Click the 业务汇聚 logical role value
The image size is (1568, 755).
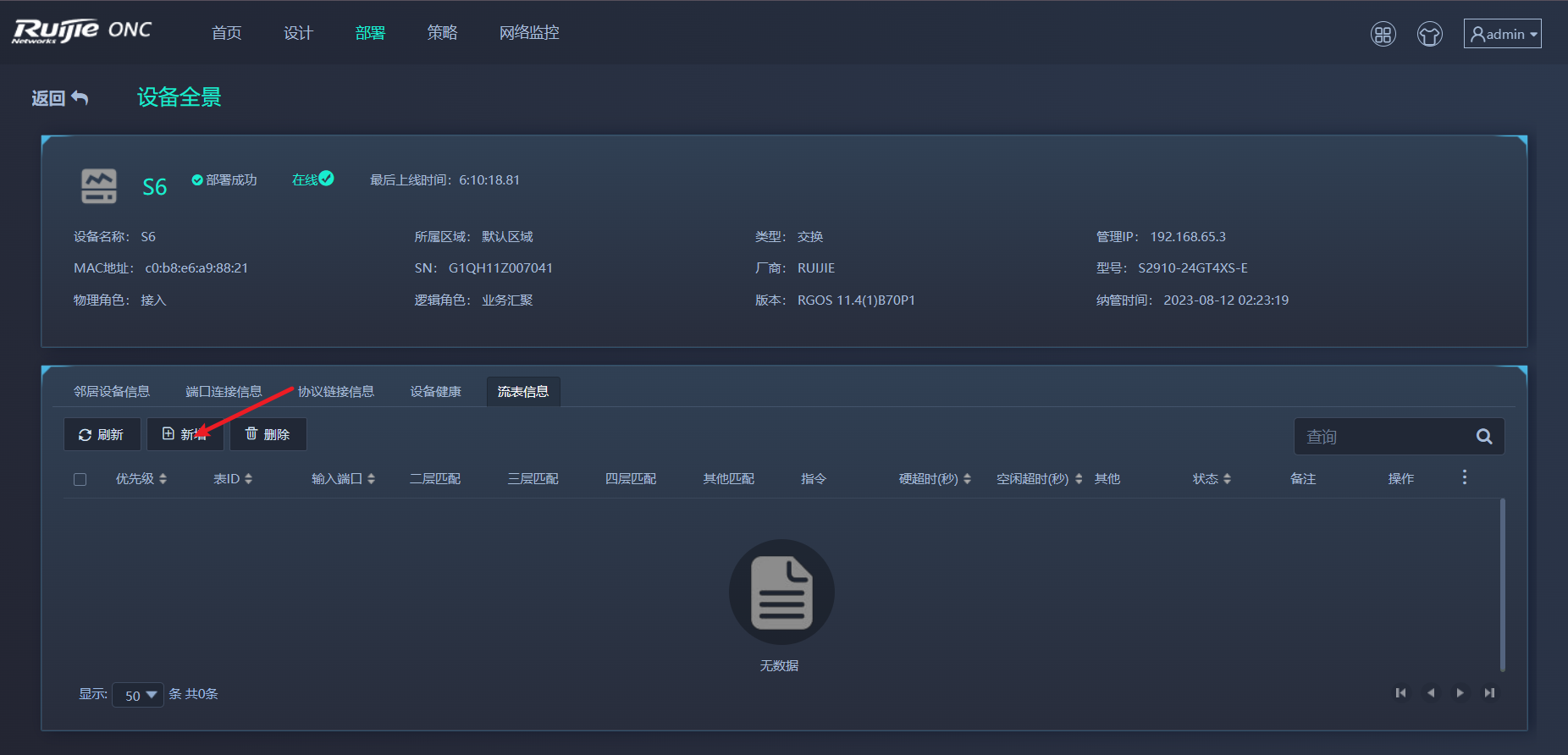point(507,300)
